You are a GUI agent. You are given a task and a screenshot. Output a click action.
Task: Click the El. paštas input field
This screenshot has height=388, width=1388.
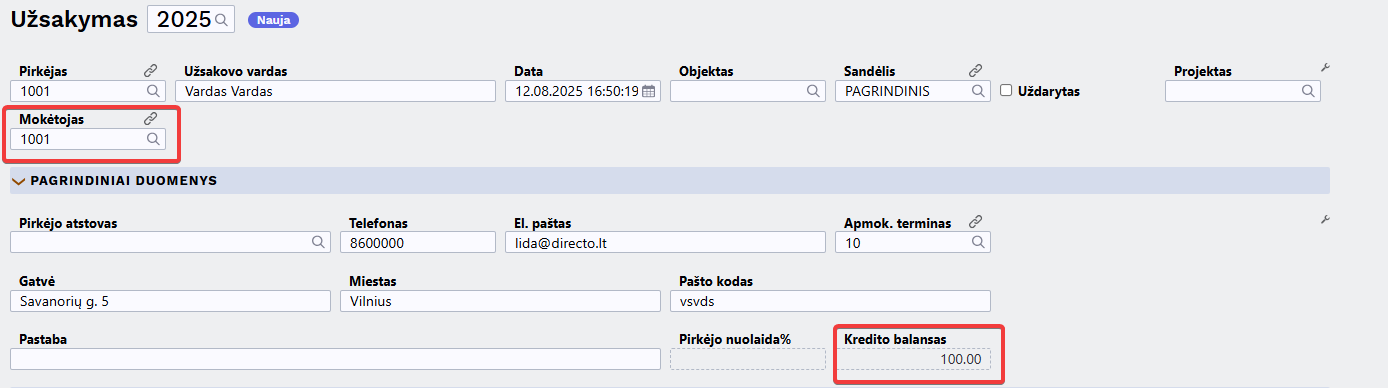coord(662,242)
